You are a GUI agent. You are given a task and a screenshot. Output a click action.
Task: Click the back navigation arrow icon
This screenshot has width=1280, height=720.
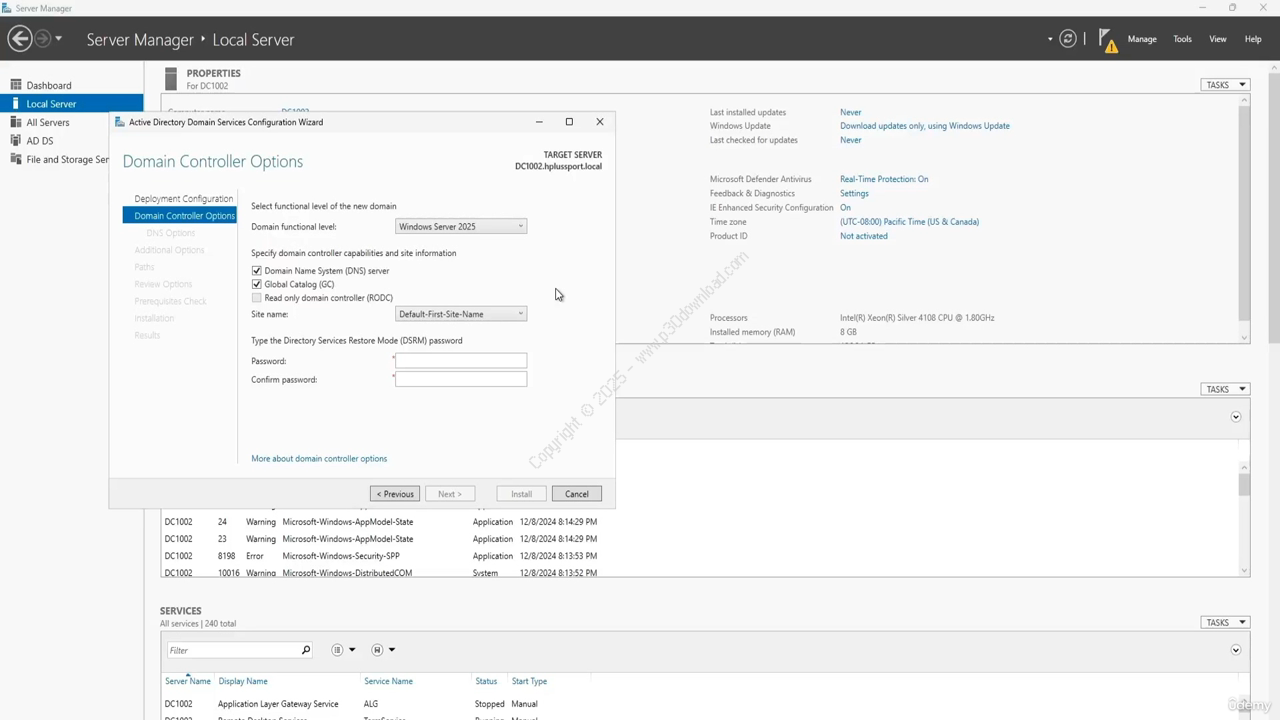(x=19, y=39)
